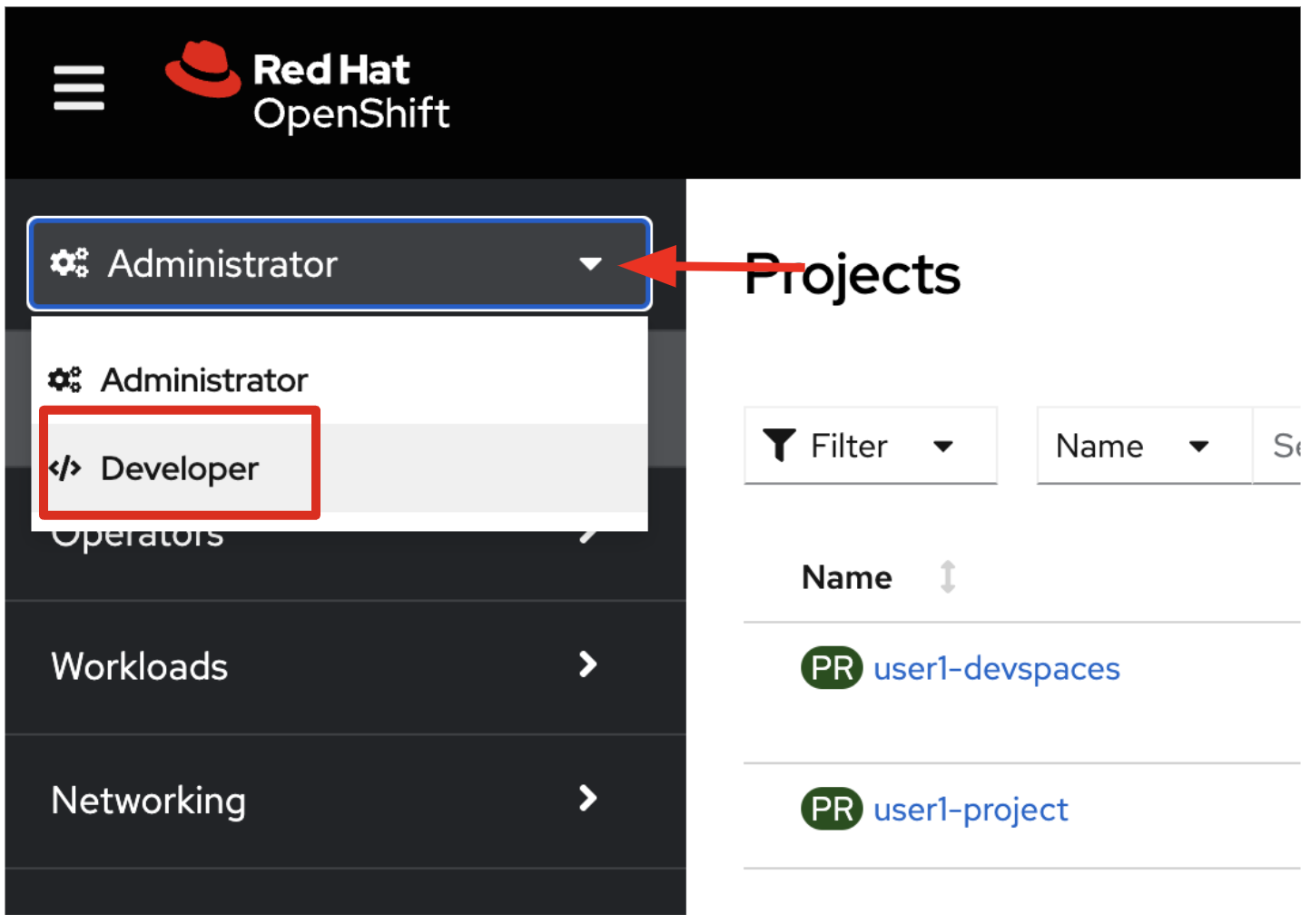Click the funnel filter icon
Viewport: 1311px width, 924px height.
(x=779, y=446)
